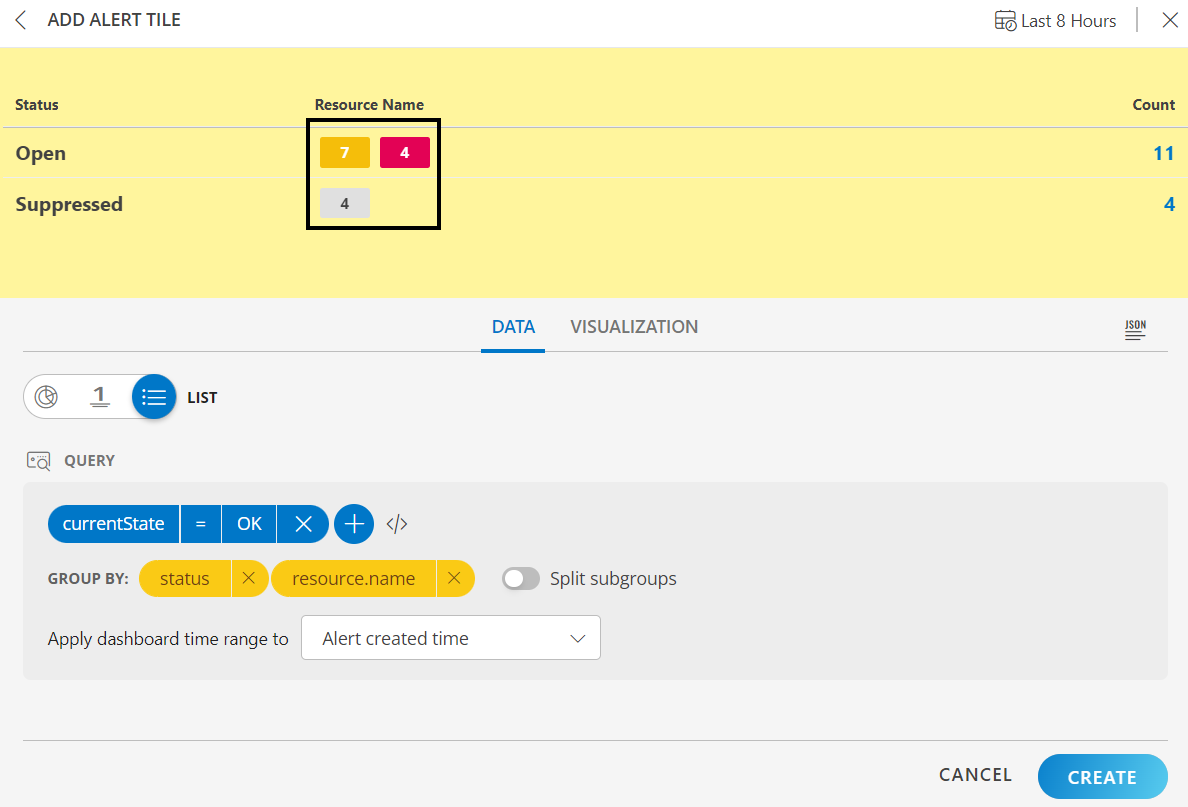Switch to the VISUALIZATION tab
Screen dimensions: 1188x807
tap(634, 327)
